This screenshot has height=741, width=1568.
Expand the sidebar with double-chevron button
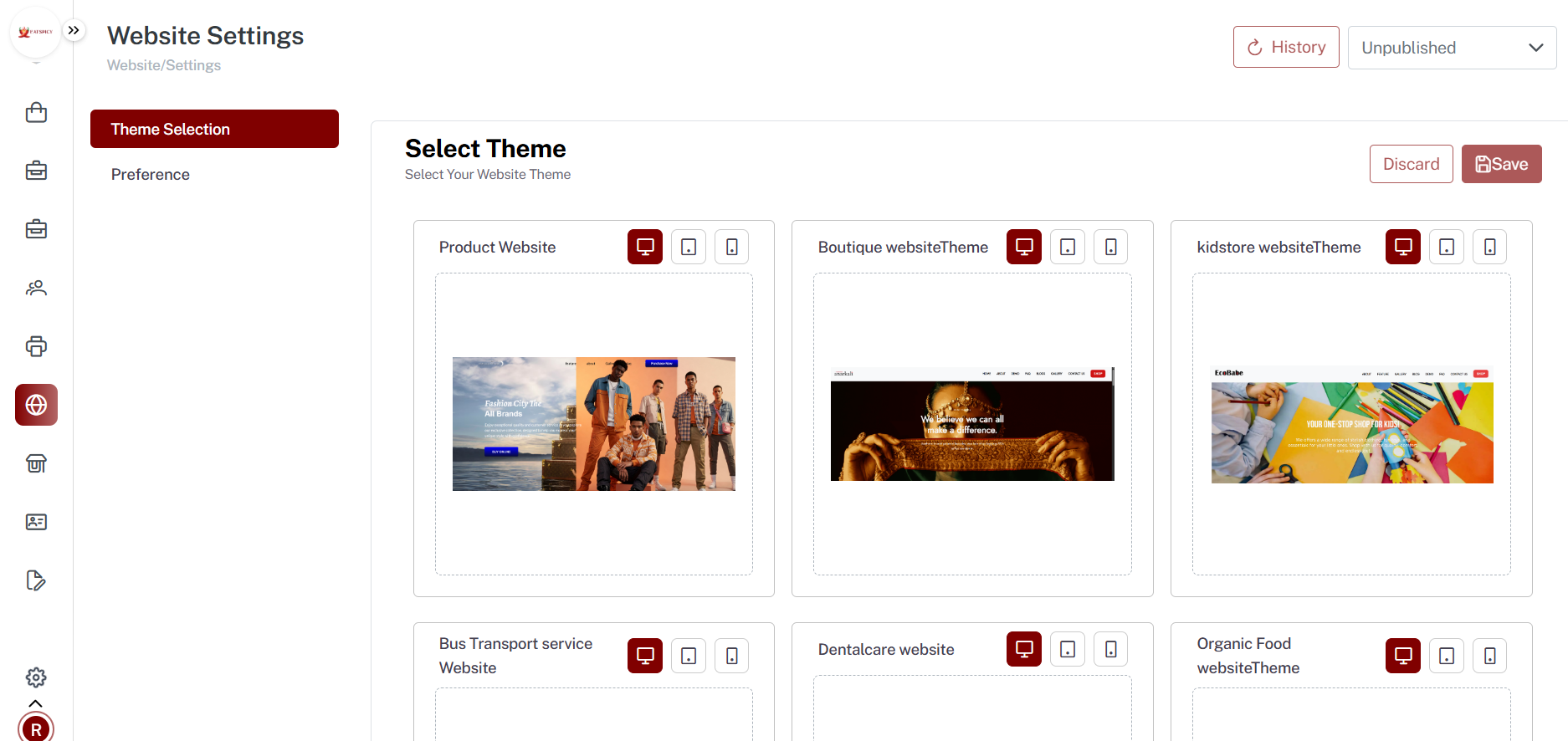(x=74, y=31)
